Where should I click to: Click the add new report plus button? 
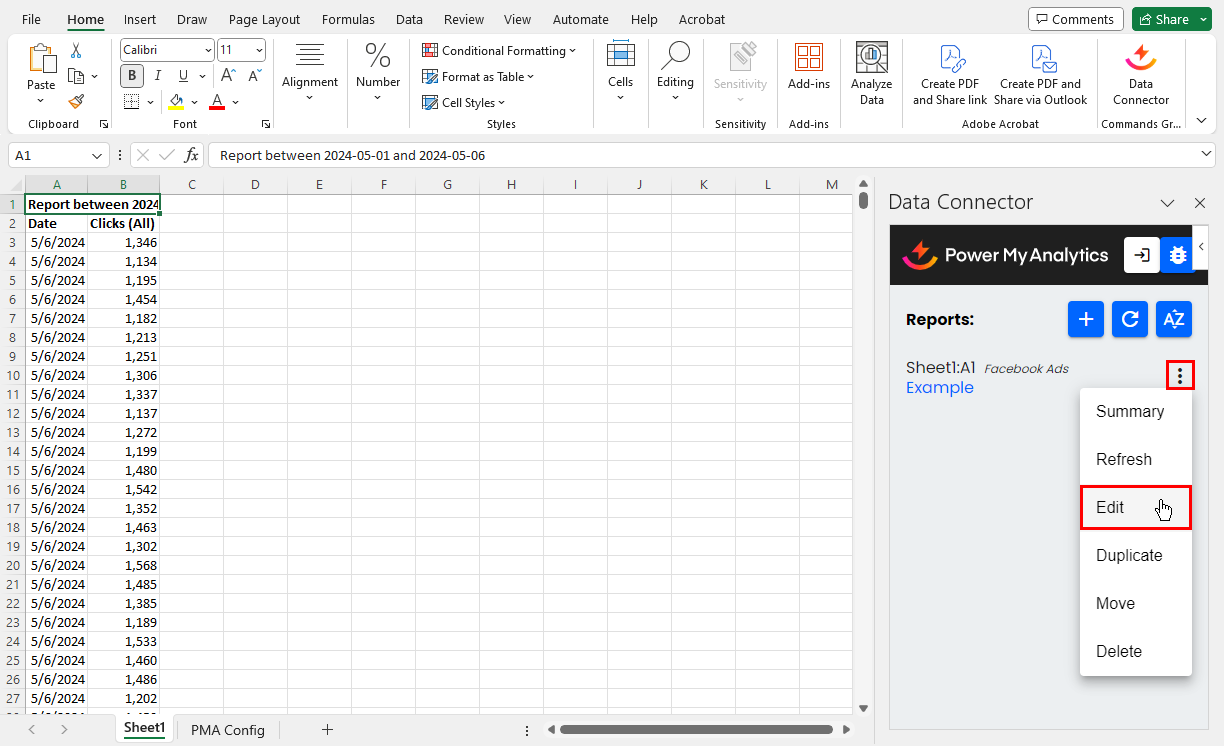[x=1086, y=319]
